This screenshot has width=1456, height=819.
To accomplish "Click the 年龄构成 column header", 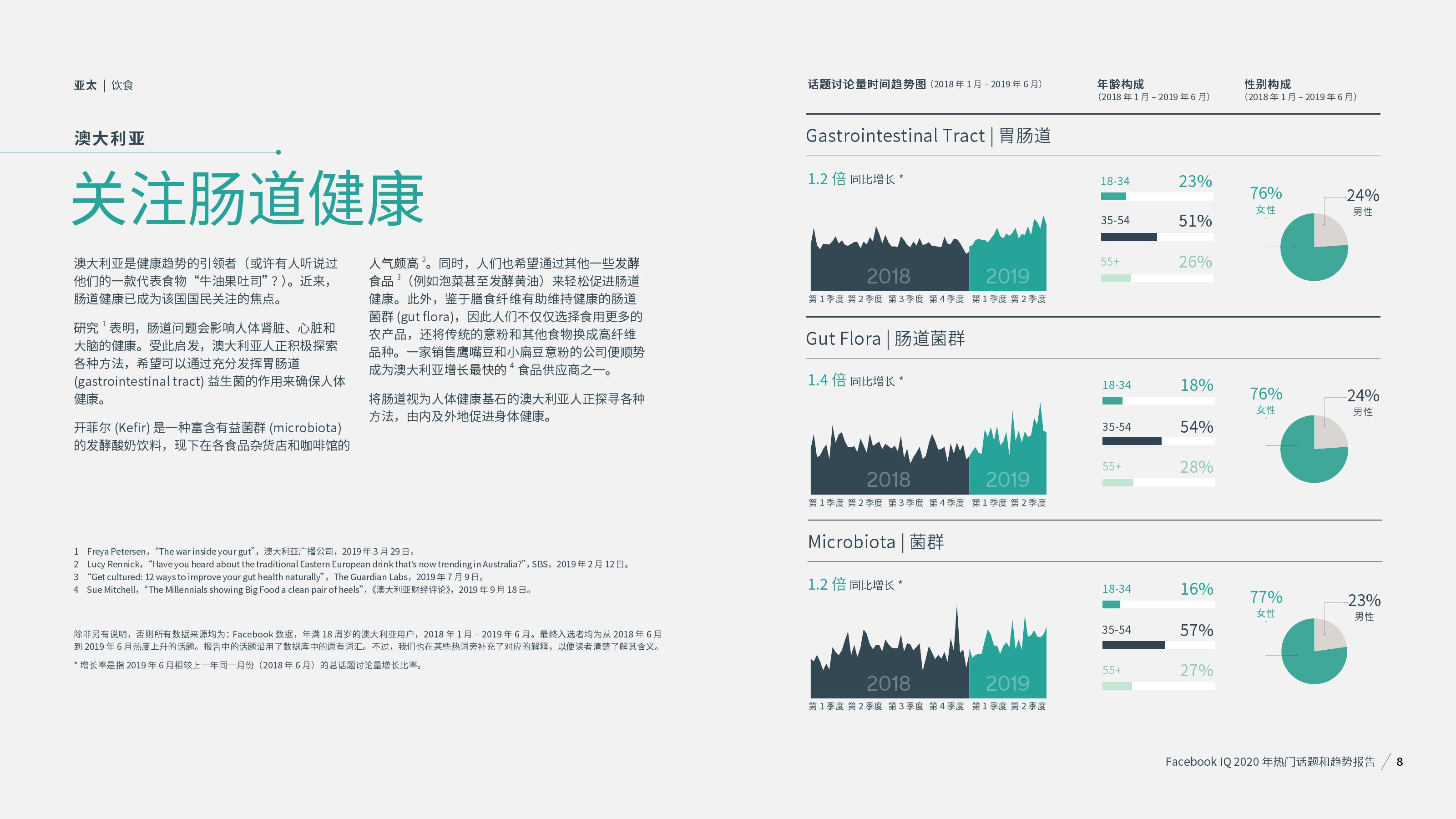I will (x=1120, y=84).
